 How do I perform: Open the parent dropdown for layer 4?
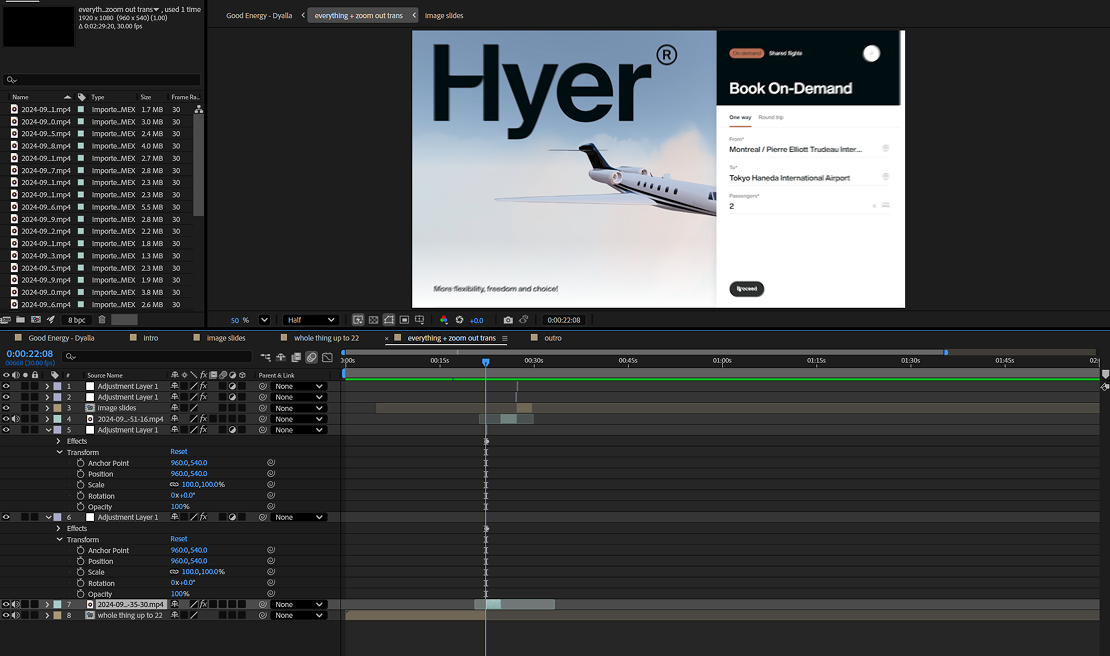298,419
